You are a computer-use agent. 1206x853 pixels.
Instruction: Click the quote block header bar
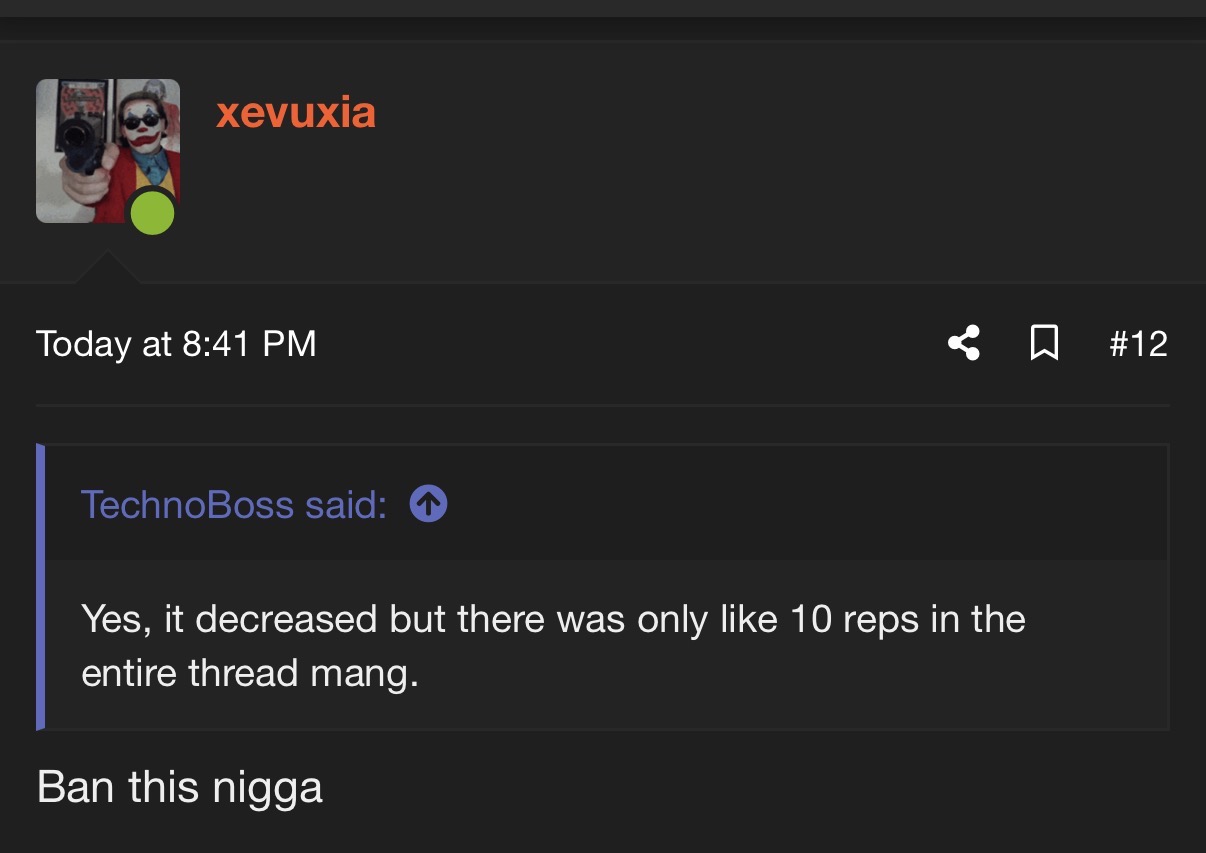800,503
